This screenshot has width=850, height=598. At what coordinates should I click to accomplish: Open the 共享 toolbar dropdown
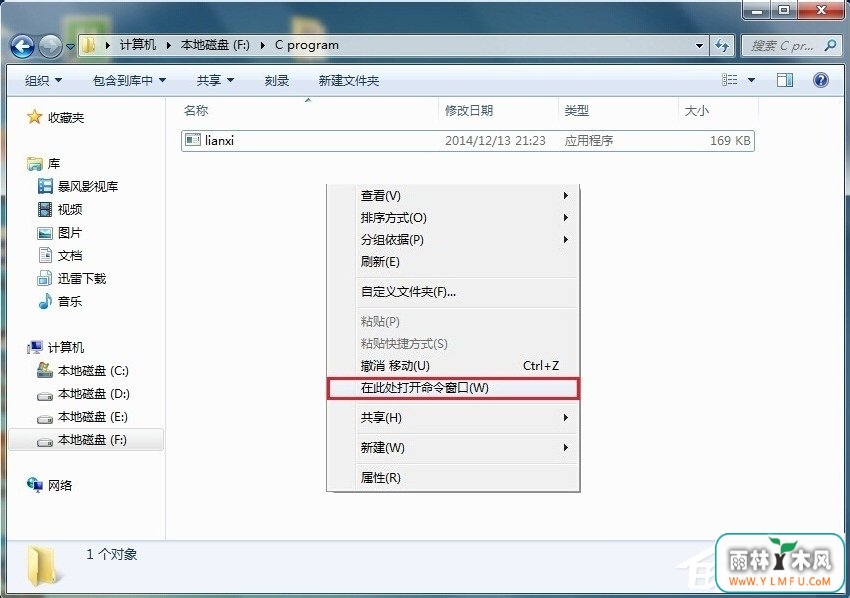coord(215,81)
